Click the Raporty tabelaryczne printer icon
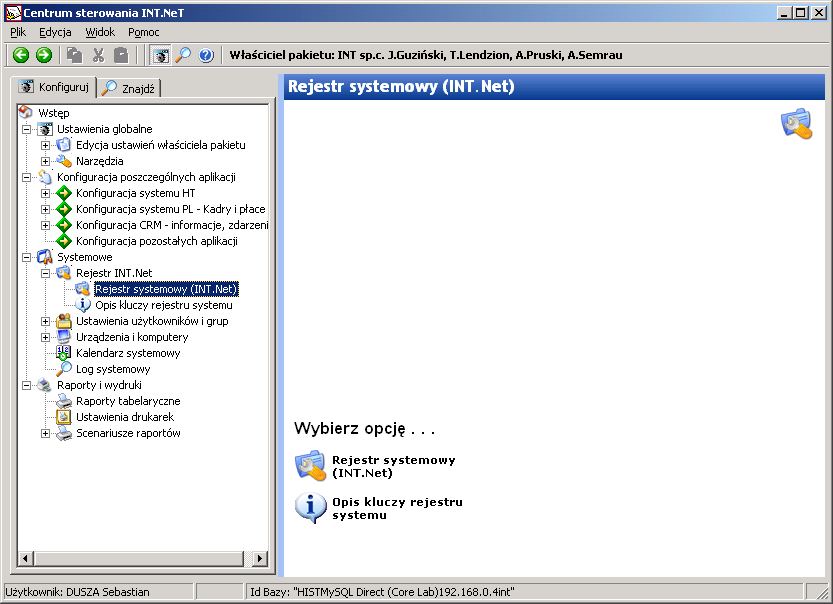 coord(64,401)
